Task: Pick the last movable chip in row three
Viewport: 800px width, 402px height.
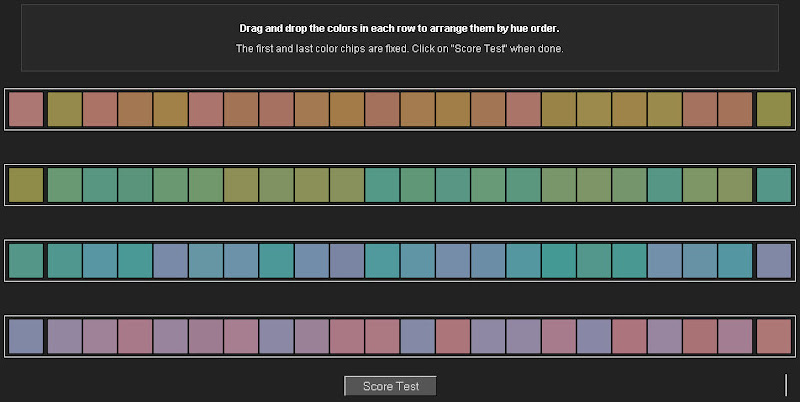Action: [734, 261]
